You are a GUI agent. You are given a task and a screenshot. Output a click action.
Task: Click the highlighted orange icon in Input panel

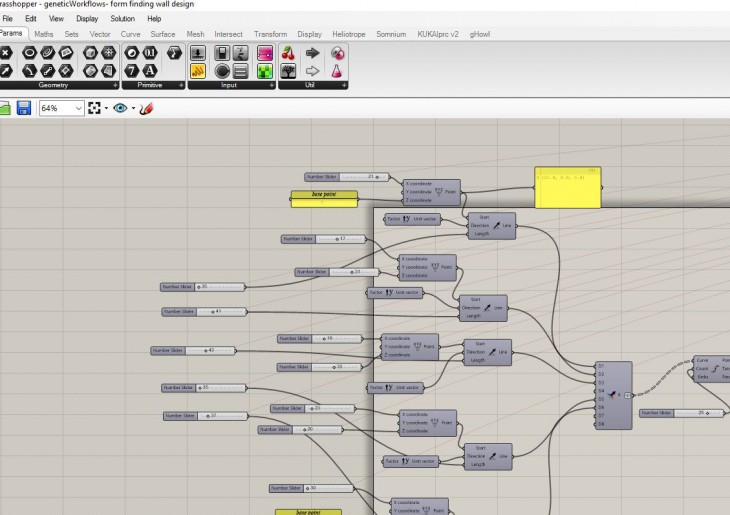point(198,71)
